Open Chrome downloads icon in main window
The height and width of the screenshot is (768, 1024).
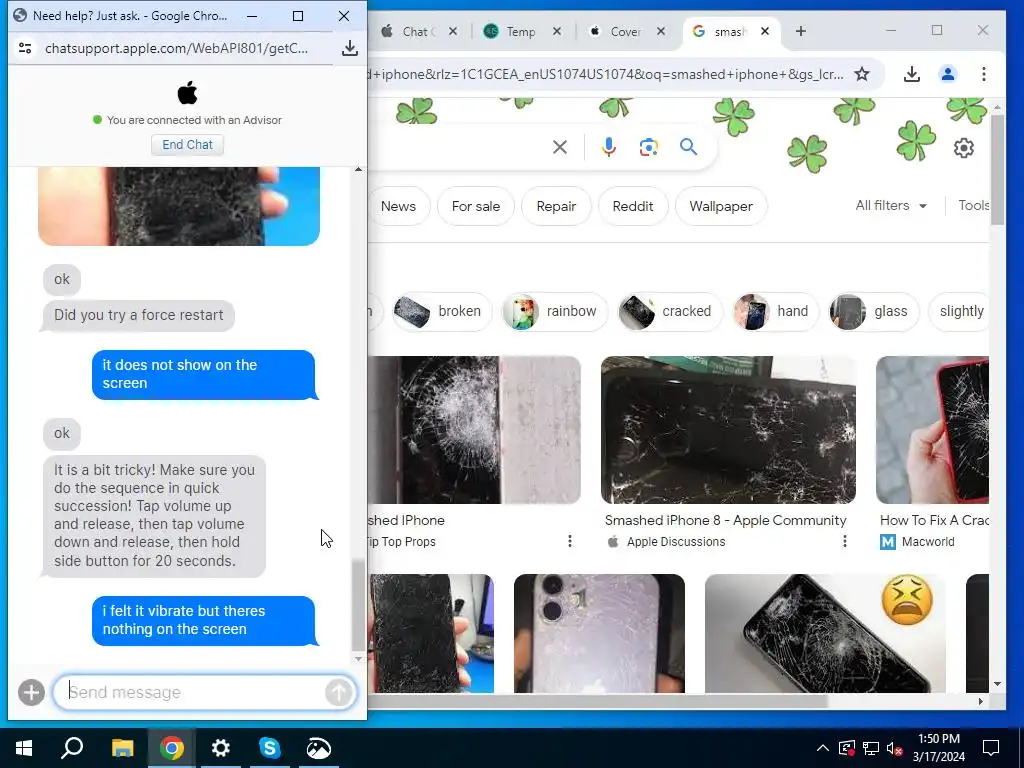point(912,74)
